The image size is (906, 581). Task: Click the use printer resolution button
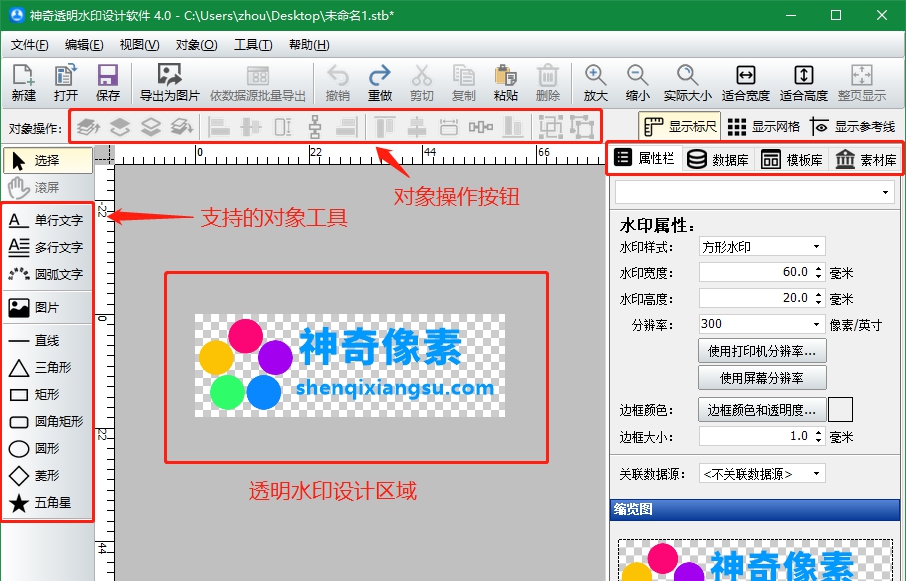(x=760, y=350)
